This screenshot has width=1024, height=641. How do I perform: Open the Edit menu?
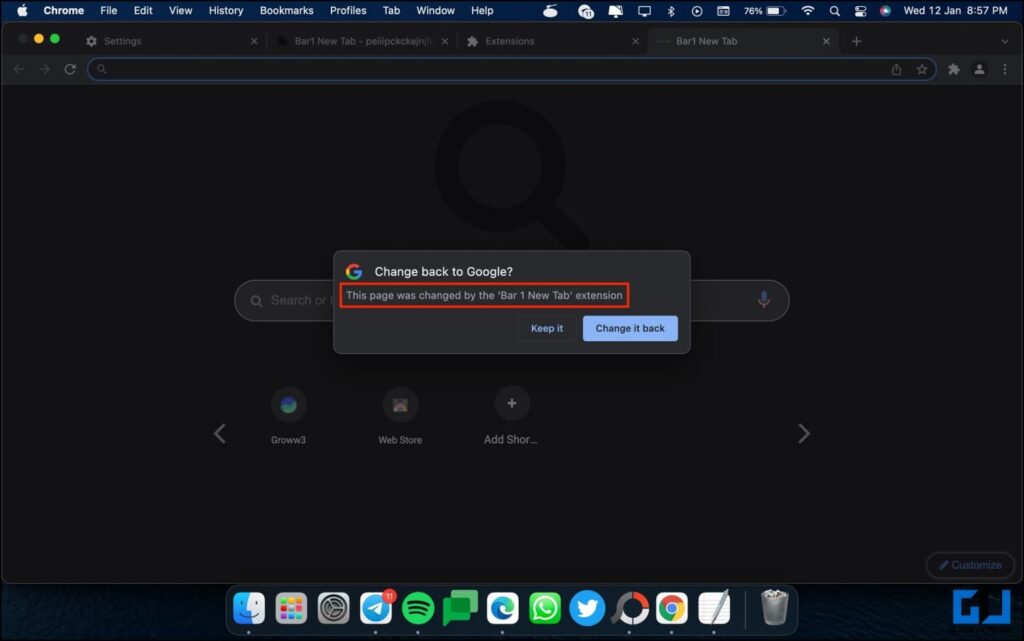[x=143, y=10]
